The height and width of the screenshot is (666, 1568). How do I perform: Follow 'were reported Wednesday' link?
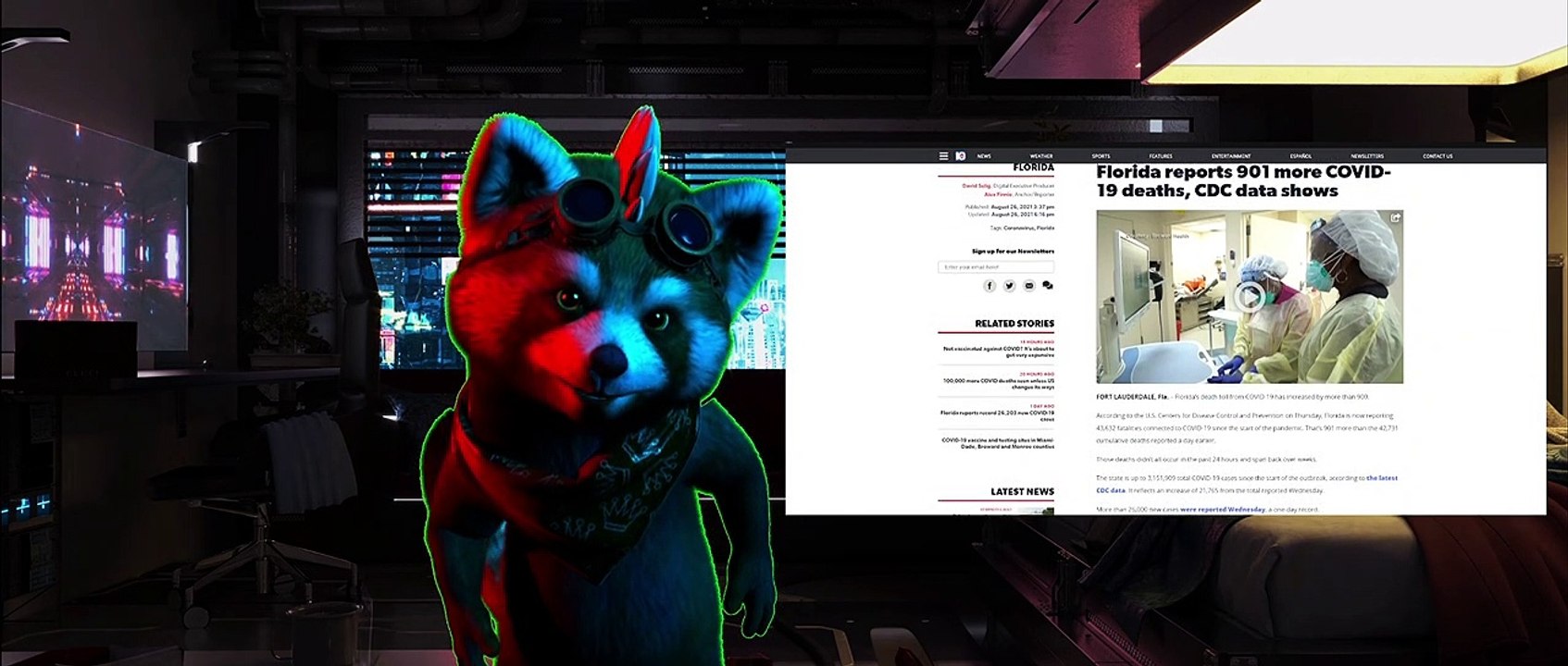[x=1223, y=510]
